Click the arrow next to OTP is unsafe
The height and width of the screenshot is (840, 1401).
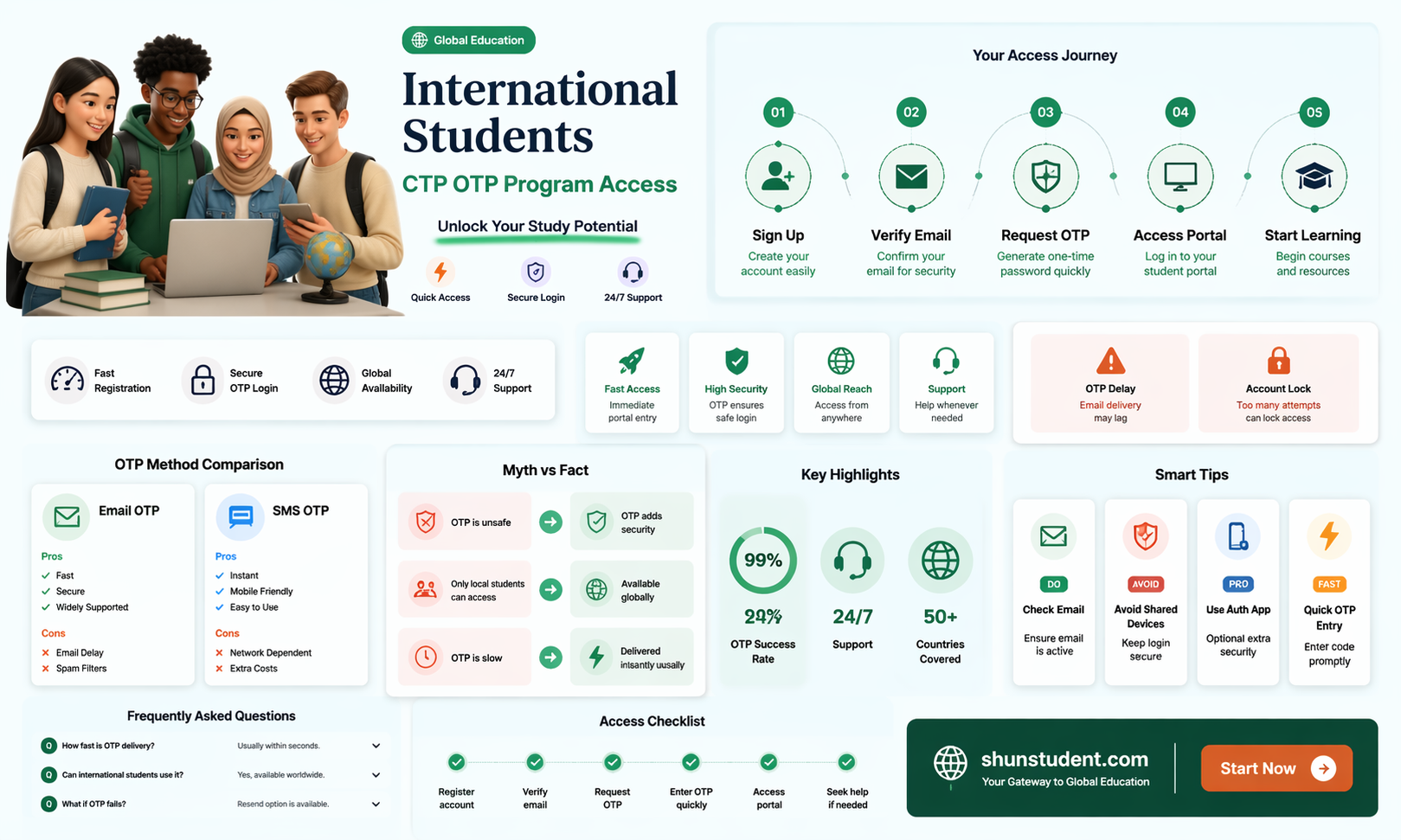tap(550, 522)
